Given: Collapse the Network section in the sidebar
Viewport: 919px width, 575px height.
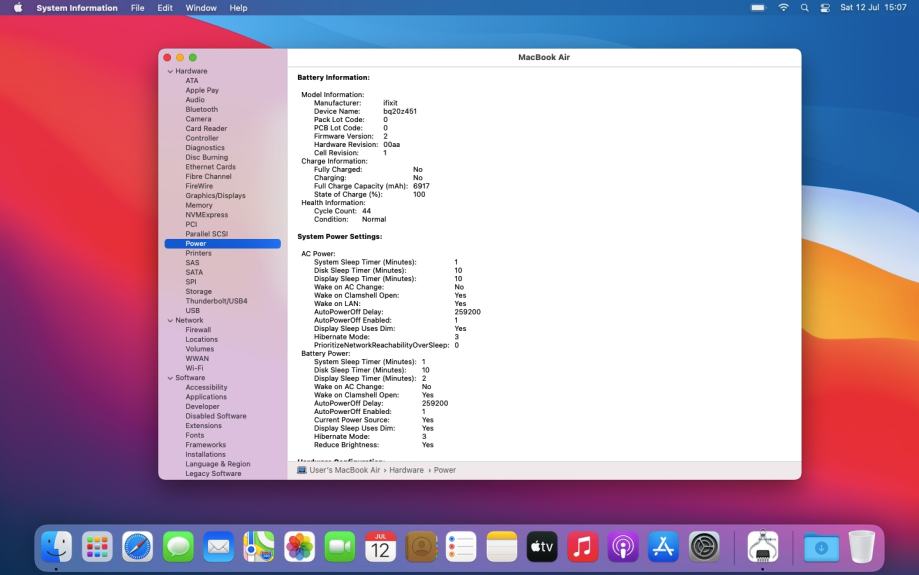Looking at the screenshot, I should coord(170,320).
